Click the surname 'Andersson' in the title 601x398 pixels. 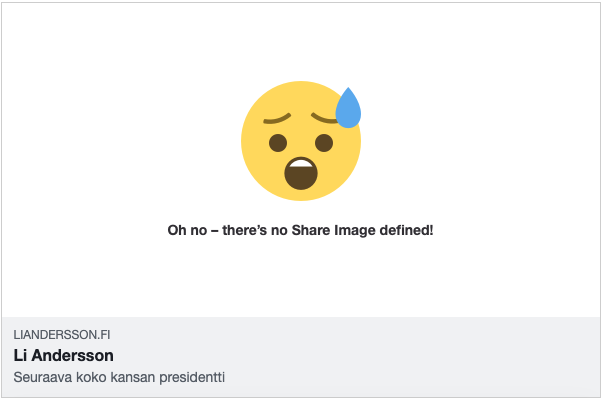pos(72,355)
